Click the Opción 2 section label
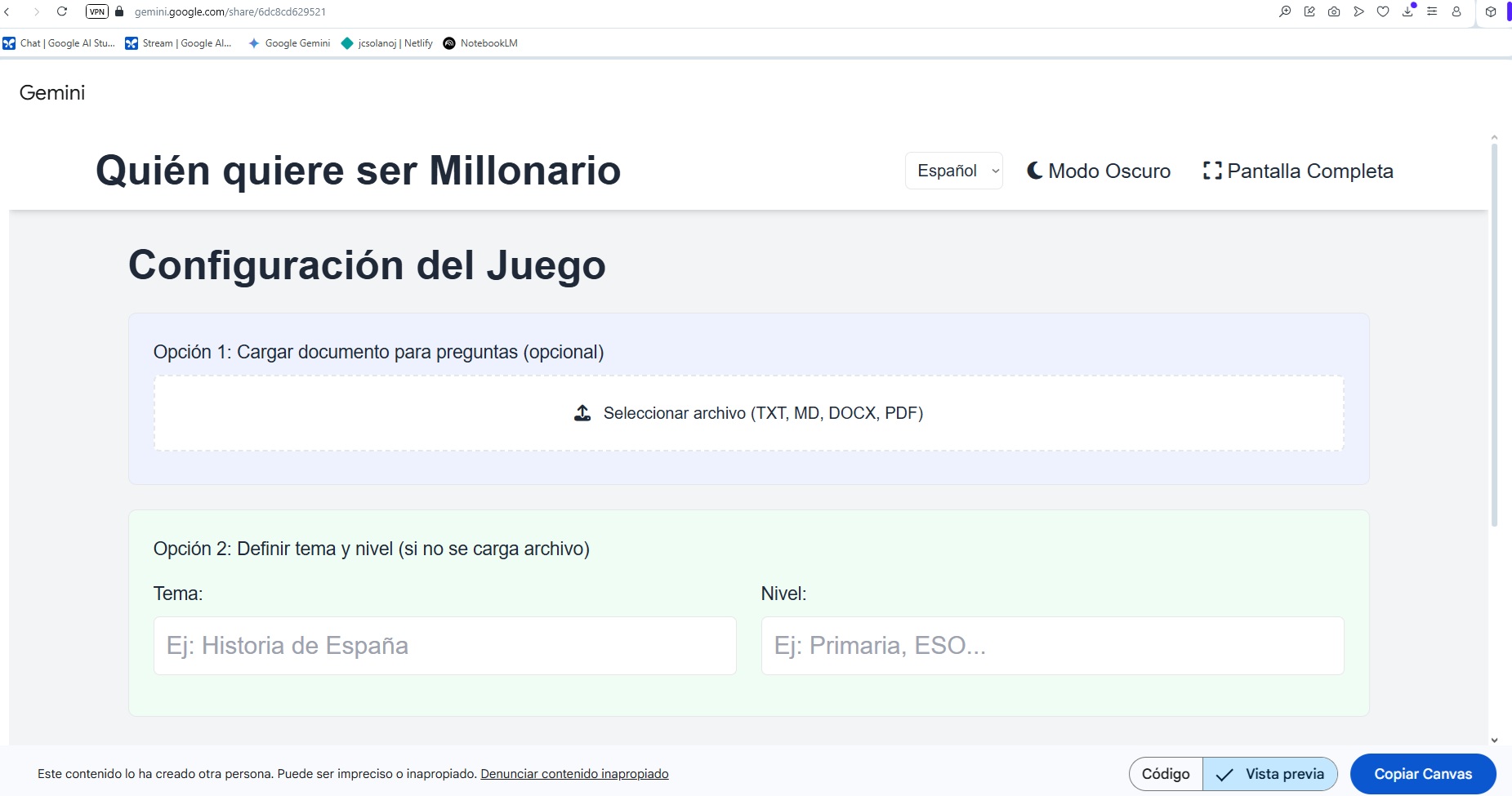Image resolution: width=1512 pixels, height=796 pixels. point(372,549)
